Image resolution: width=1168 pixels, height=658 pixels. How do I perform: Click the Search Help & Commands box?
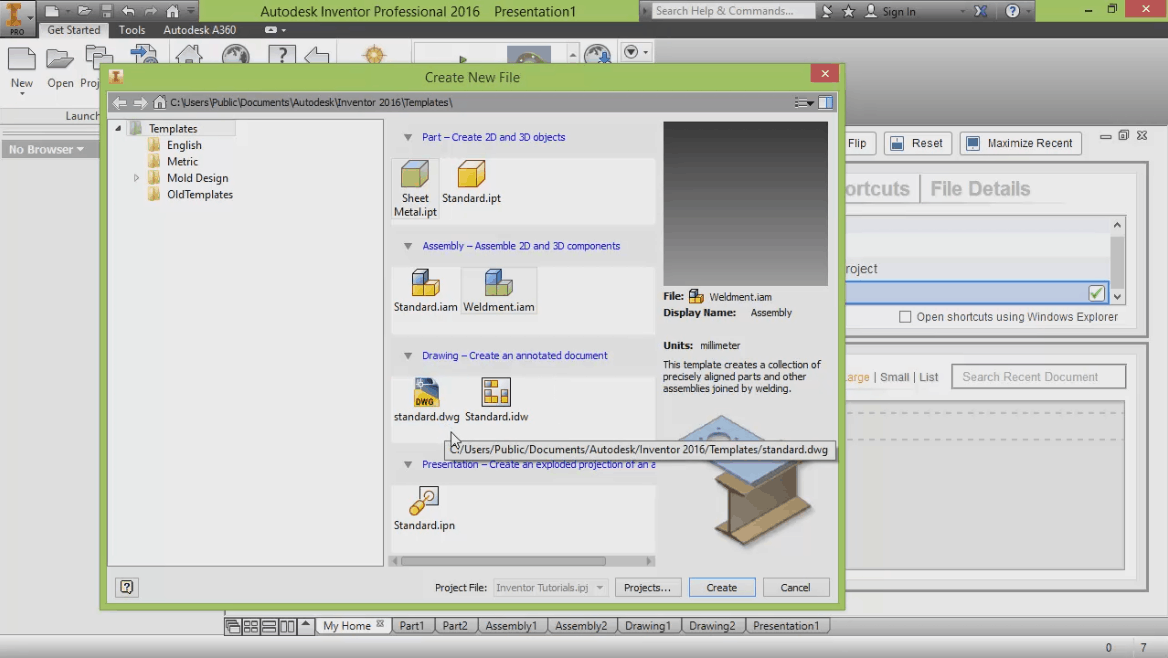(x=733, y=11)
